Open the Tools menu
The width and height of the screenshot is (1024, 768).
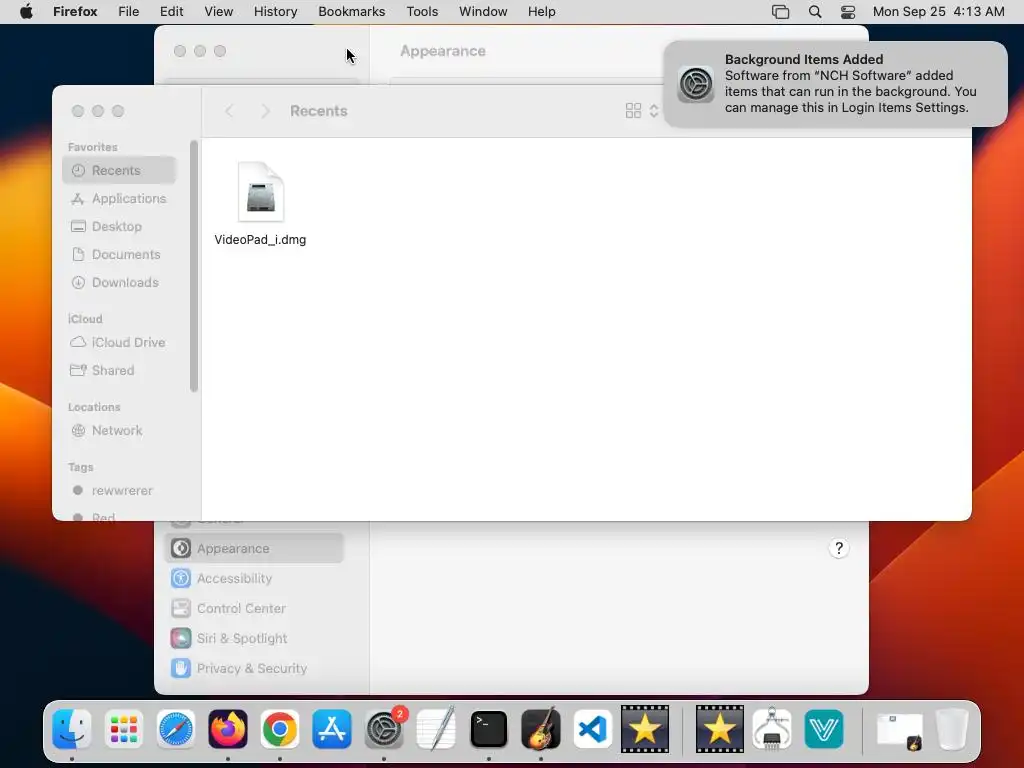click(x=423, y=12)
